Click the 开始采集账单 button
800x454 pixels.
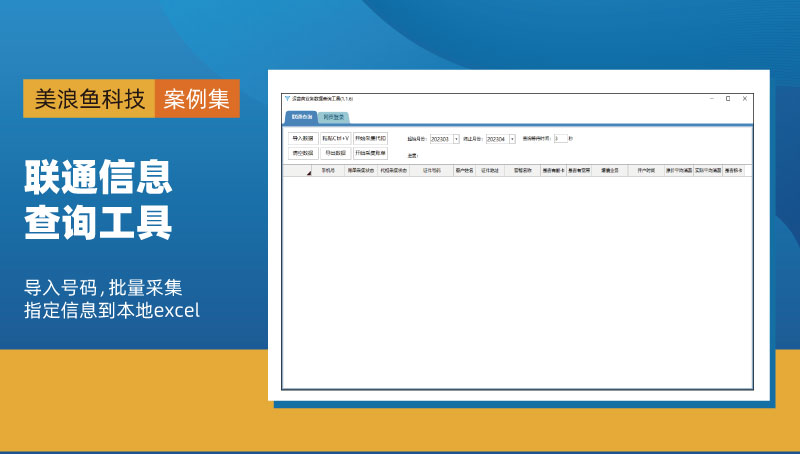coord(370,153)
